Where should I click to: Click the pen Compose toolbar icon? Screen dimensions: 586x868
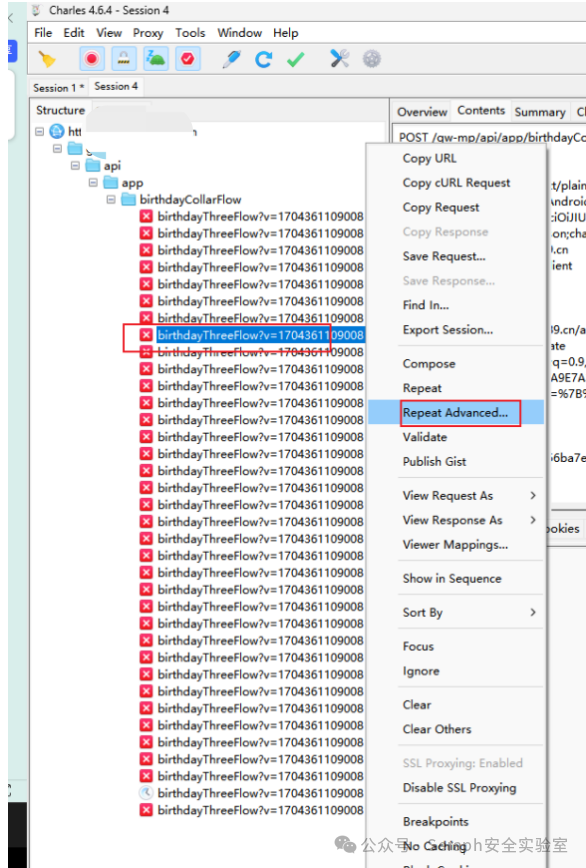pos(231,59)
